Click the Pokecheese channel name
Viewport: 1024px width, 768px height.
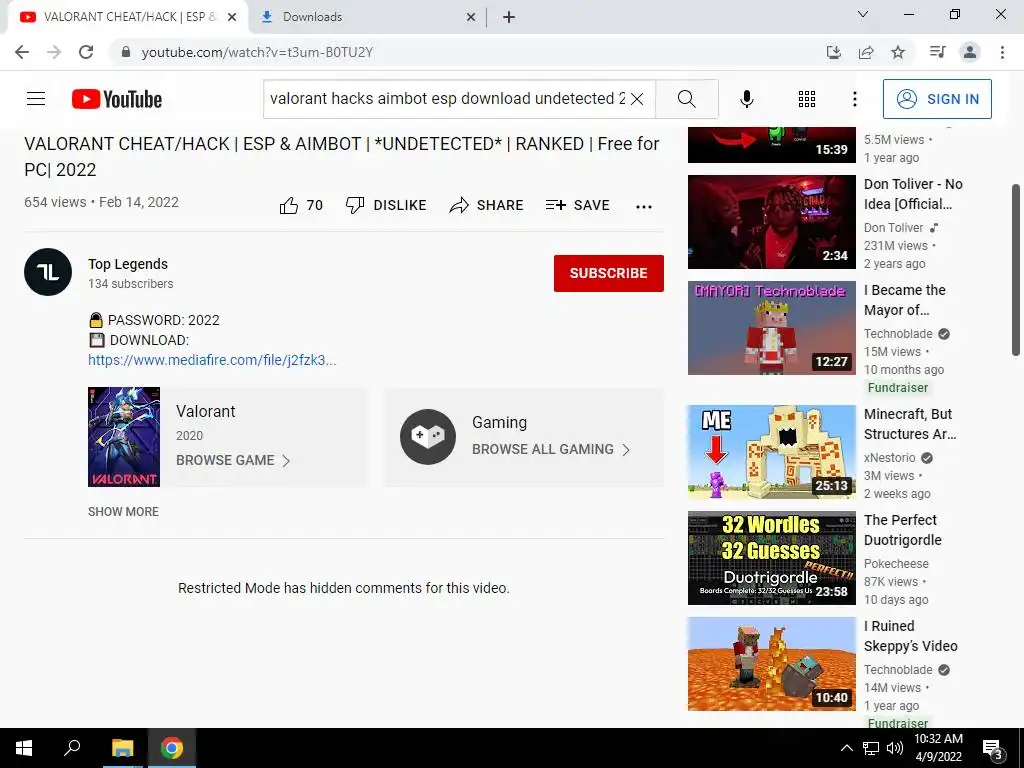[896, 563]
